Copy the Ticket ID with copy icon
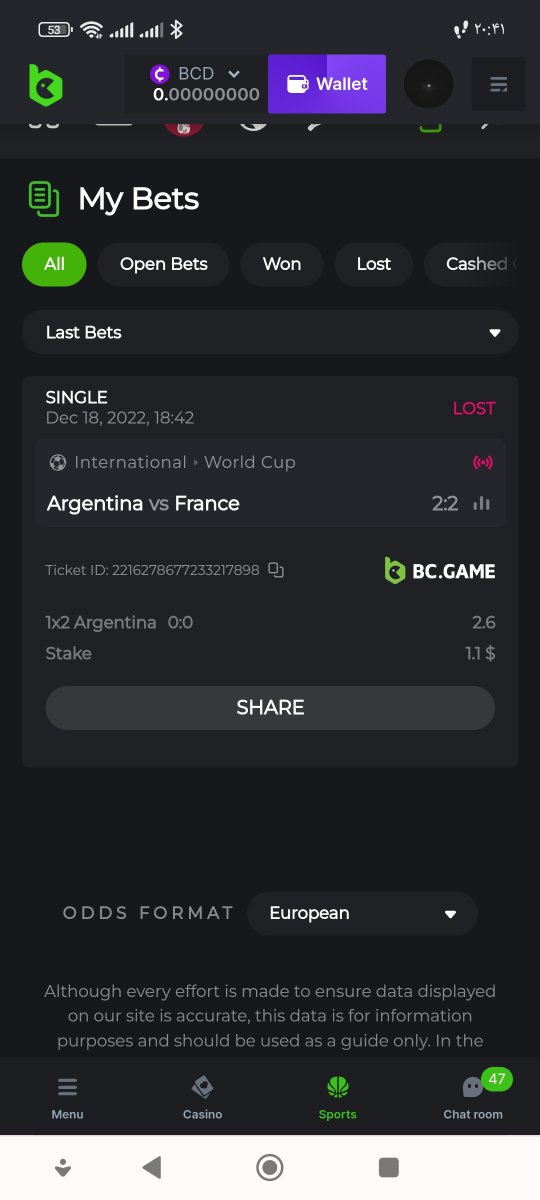The image size is (540, 1200). pos(276,570)
